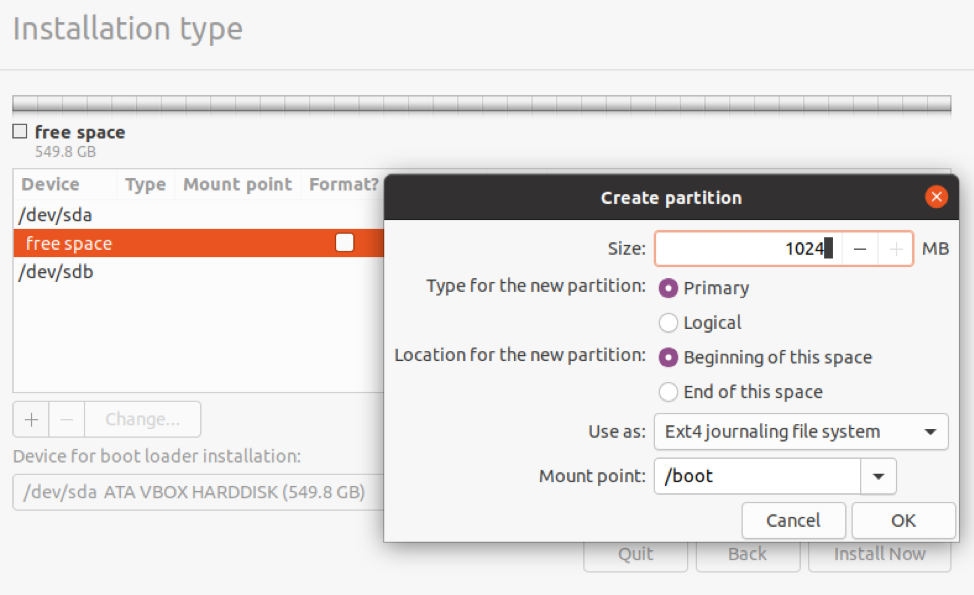Screen dimensions: 974x595
Task: Select Primary partition type
Action: (x=668, y=288)
